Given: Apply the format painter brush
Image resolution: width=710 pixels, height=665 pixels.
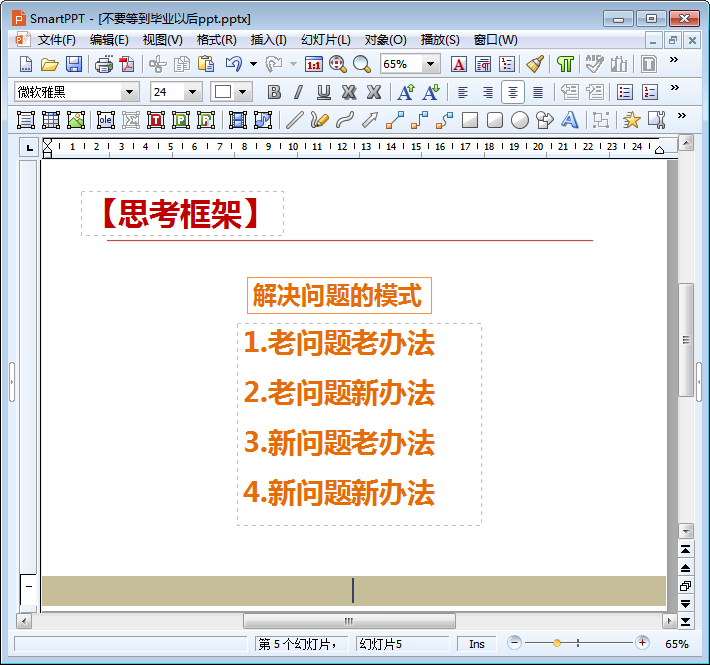Looking at the screenshot, I should [535, 64].
